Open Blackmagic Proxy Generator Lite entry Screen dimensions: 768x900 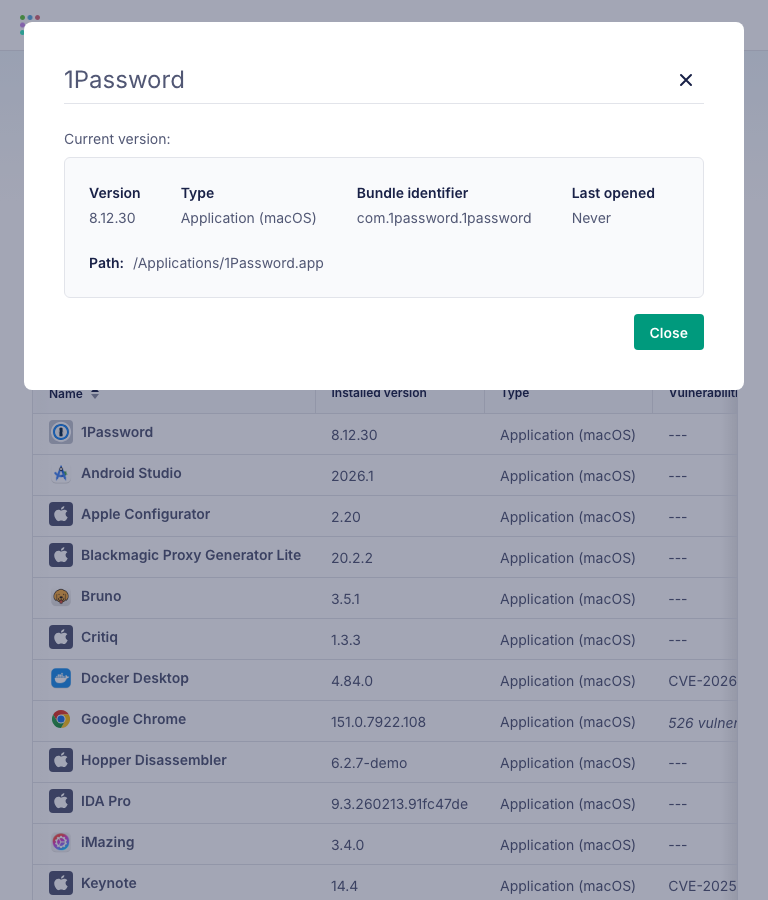tap(191, 555)
